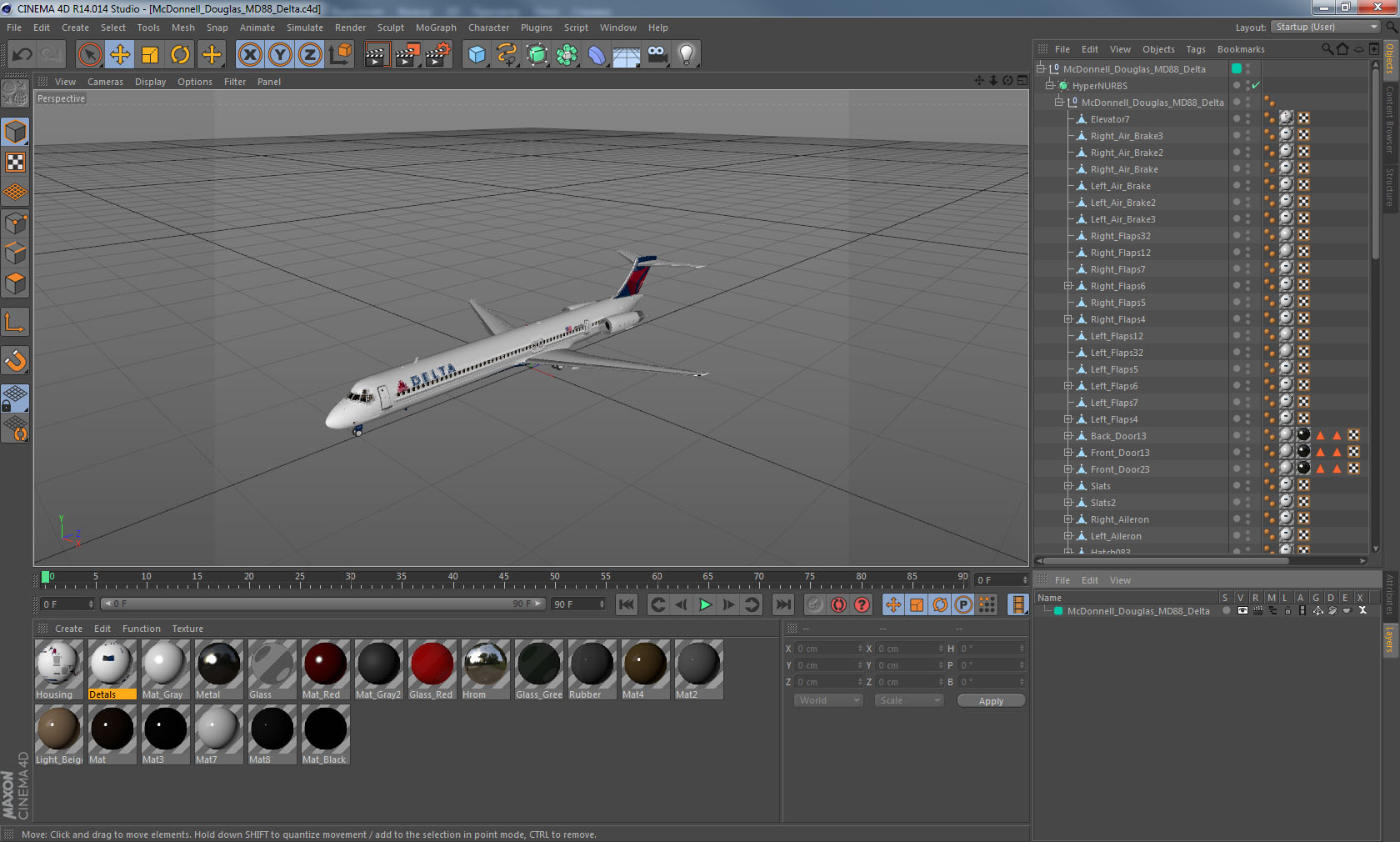Select the Glass_Red material
This screenshot has height=842, width=1400.
tap(432, 669)
